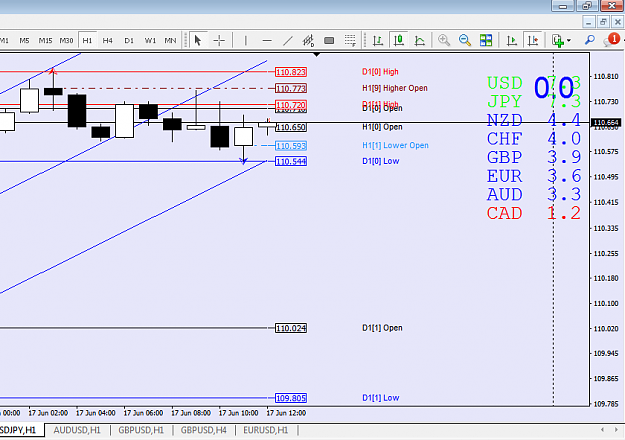Click the NZD currency strength row
This screenshot has height=440, width=625.
[534, 120]
